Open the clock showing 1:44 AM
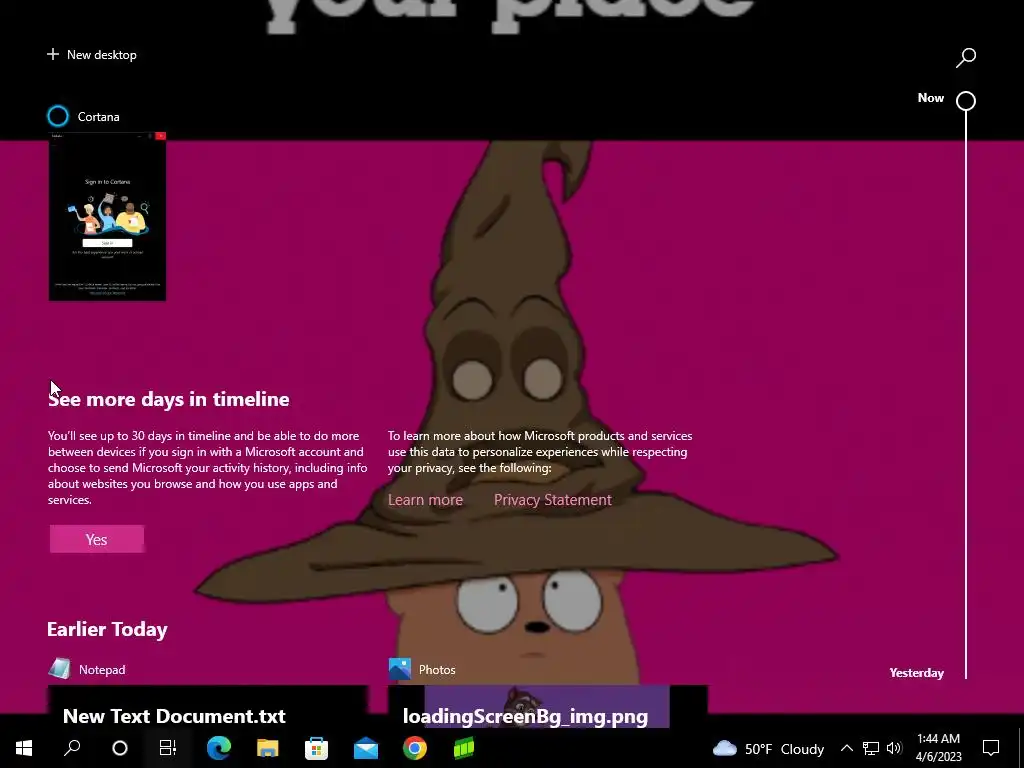 click(x=938, y=748)
